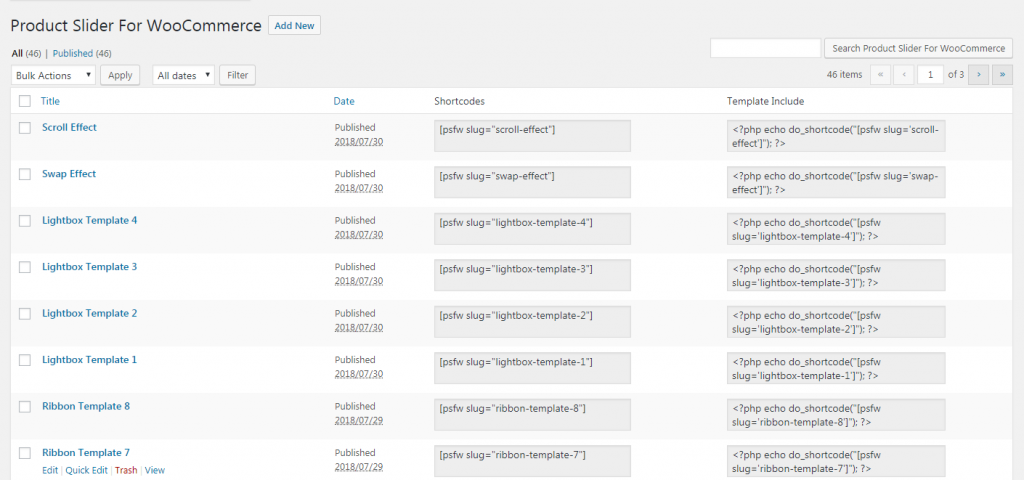
Task: Expand the All dates dropdown
Action: coord(184,75)
